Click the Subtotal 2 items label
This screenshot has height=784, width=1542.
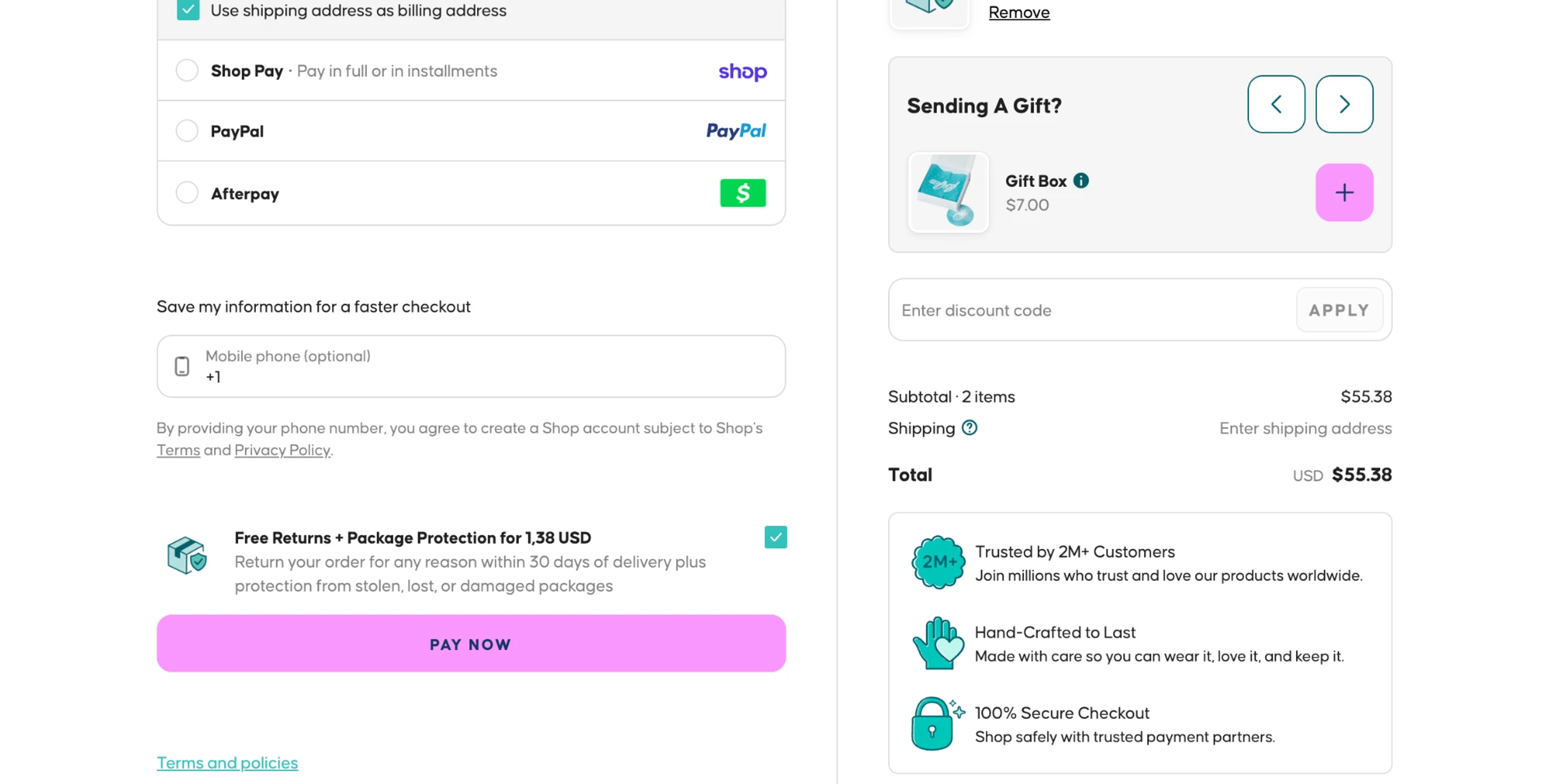point(951,397)
